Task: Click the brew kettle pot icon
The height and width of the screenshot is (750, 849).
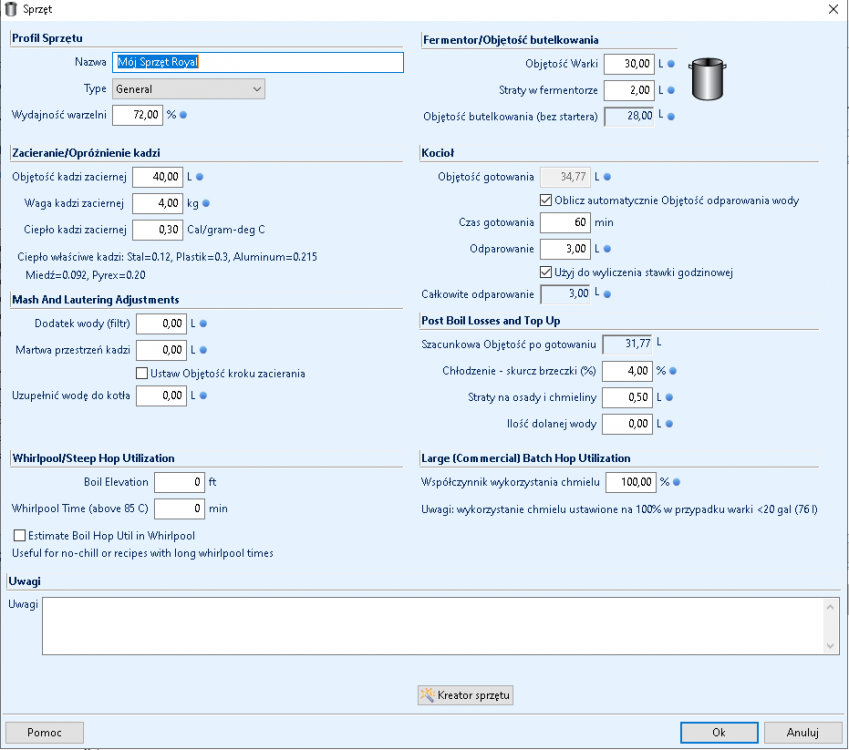Action: (x=707, y=80)
